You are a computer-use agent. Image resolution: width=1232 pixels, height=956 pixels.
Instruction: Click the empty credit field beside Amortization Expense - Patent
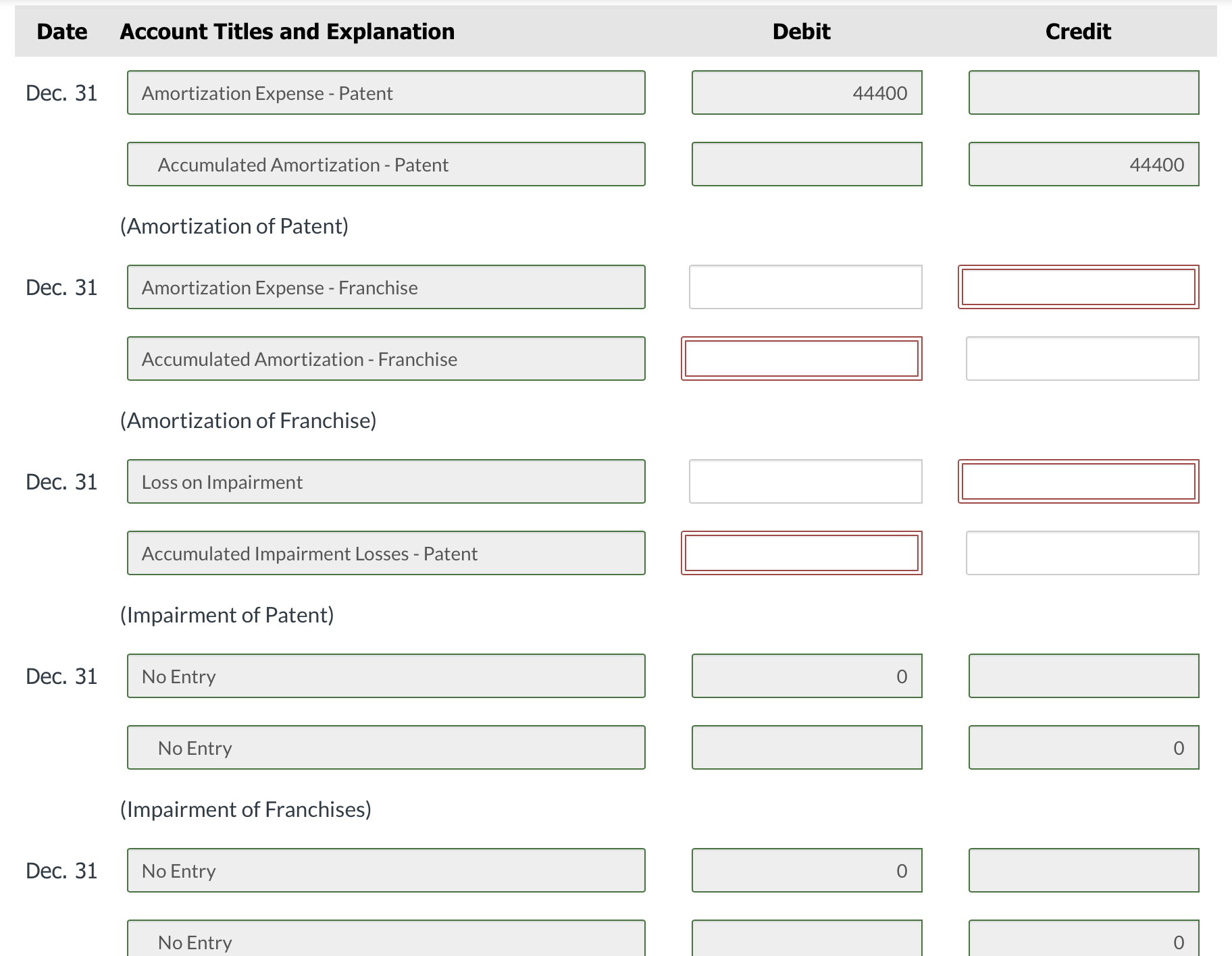(x=1083, y=93)
